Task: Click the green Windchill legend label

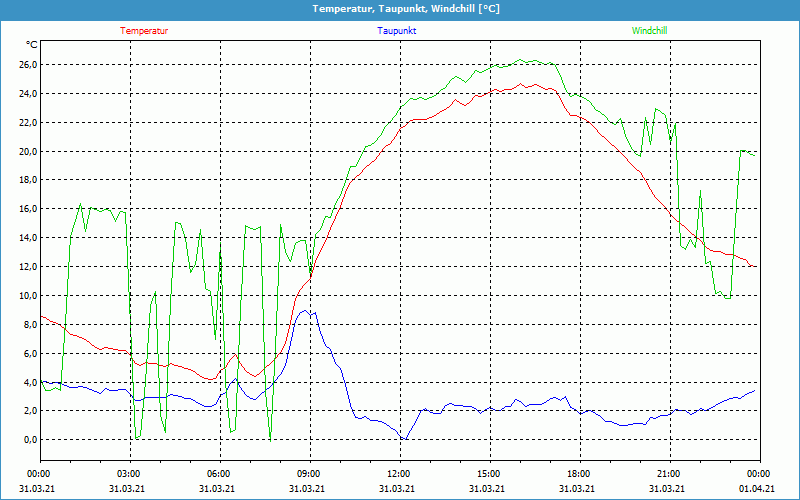Action: [650, 31]
